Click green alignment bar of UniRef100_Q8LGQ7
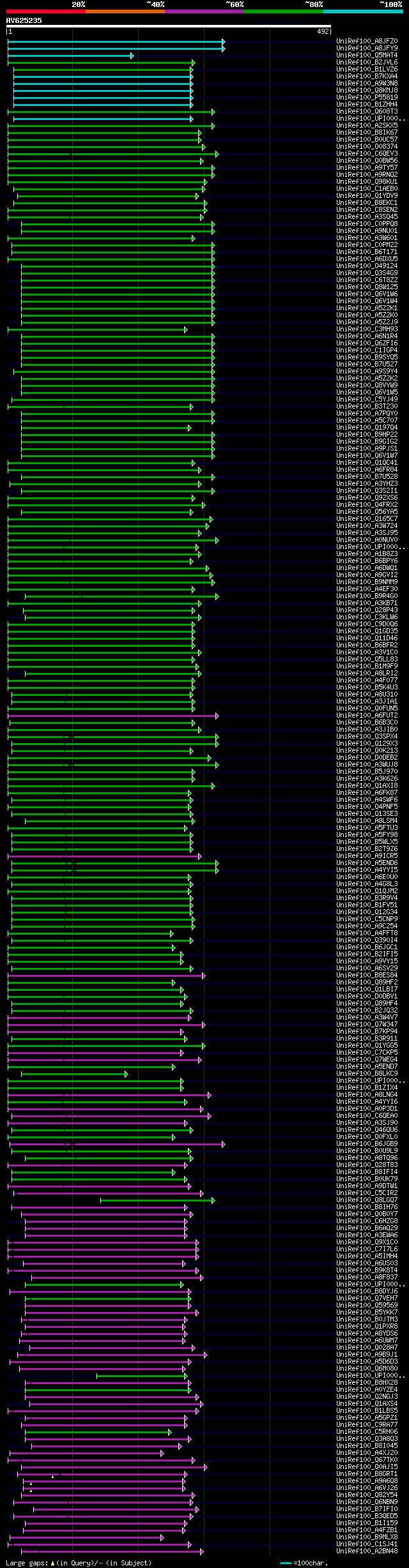The width and height of the screenshot is (409, 1568). pos(157,1200)
